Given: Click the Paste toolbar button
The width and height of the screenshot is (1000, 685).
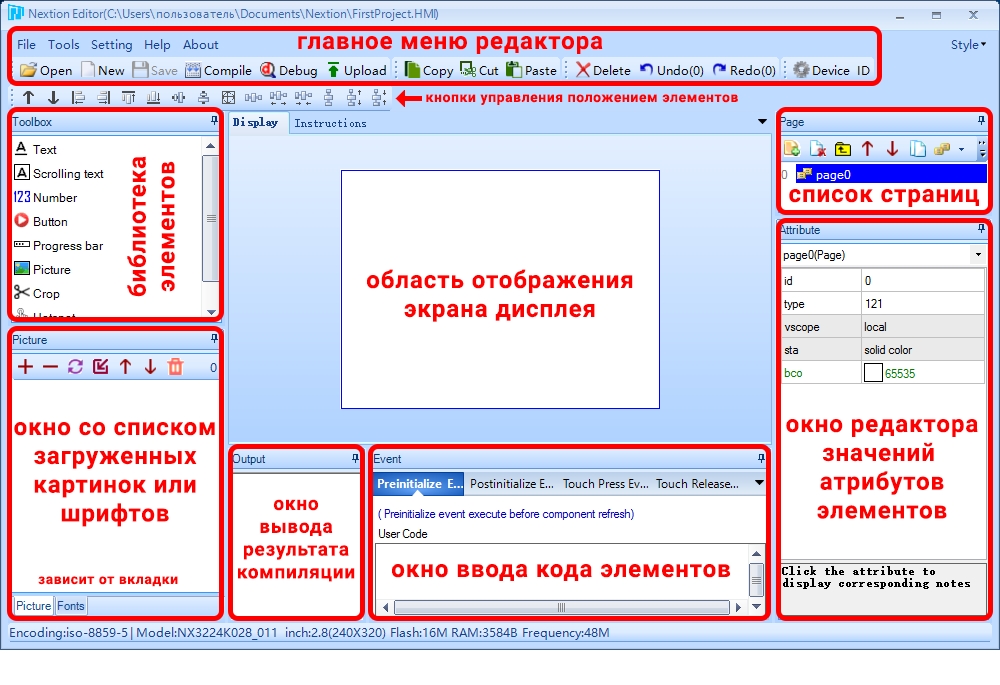Looking at the screenshot, I should coord(531,70).
